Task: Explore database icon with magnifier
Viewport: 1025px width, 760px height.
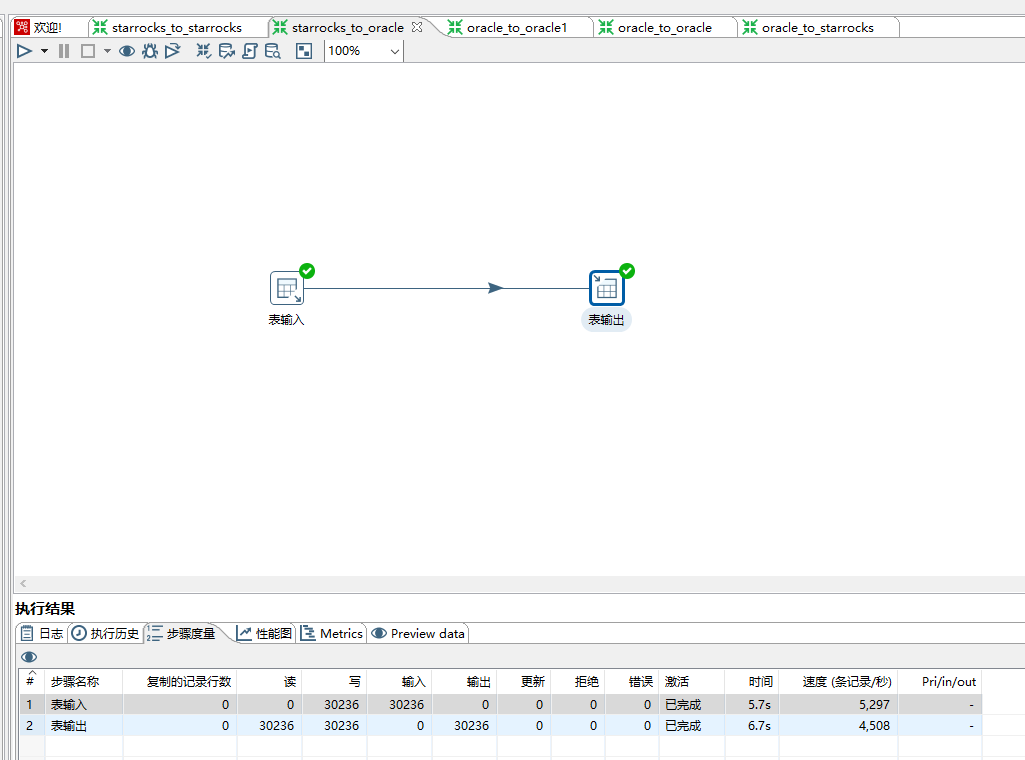Action: coord(273,51)
